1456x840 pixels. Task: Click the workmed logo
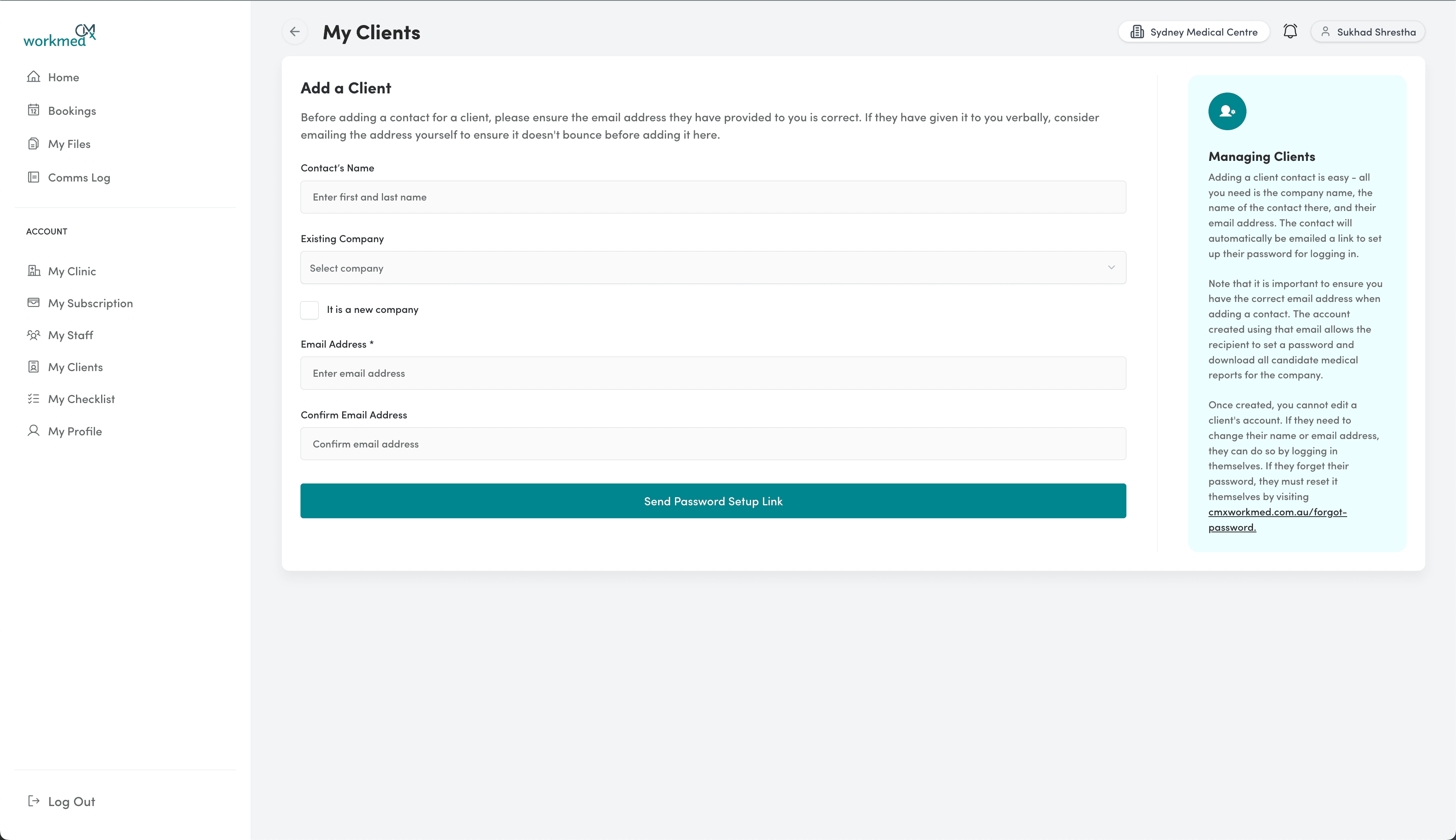(60, 35)
